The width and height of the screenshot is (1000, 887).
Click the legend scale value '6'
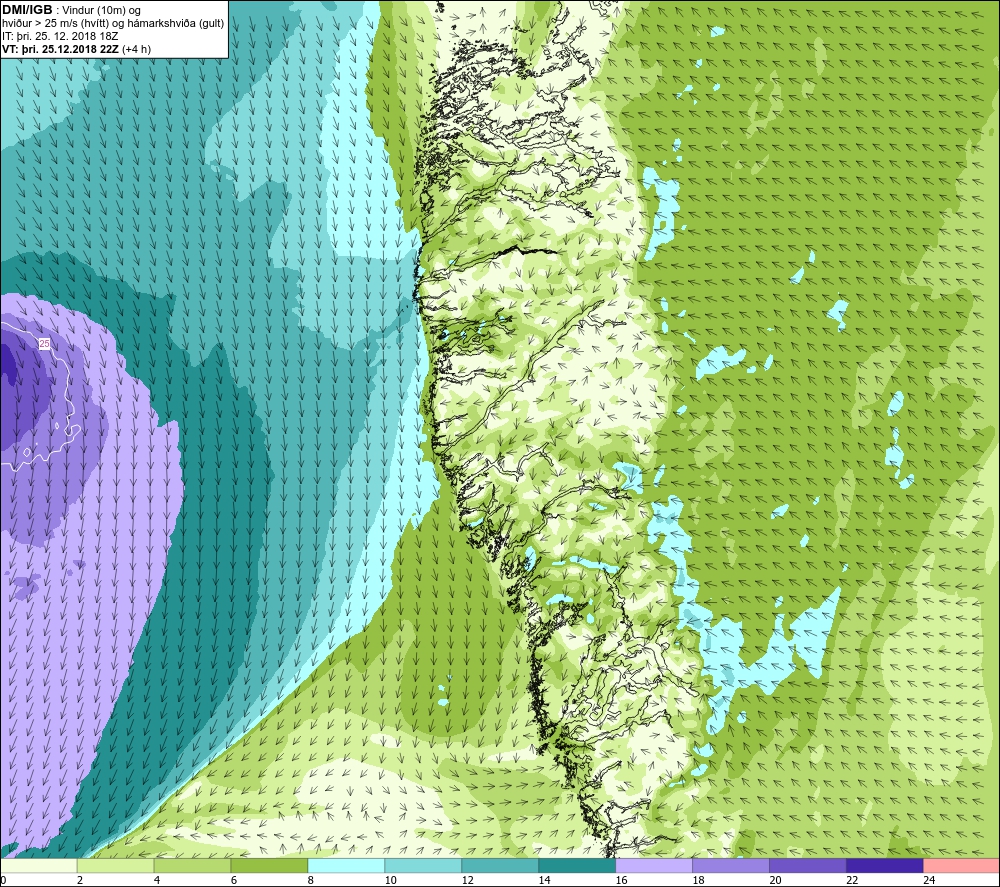pyautogui.click(x=234, y=880)
